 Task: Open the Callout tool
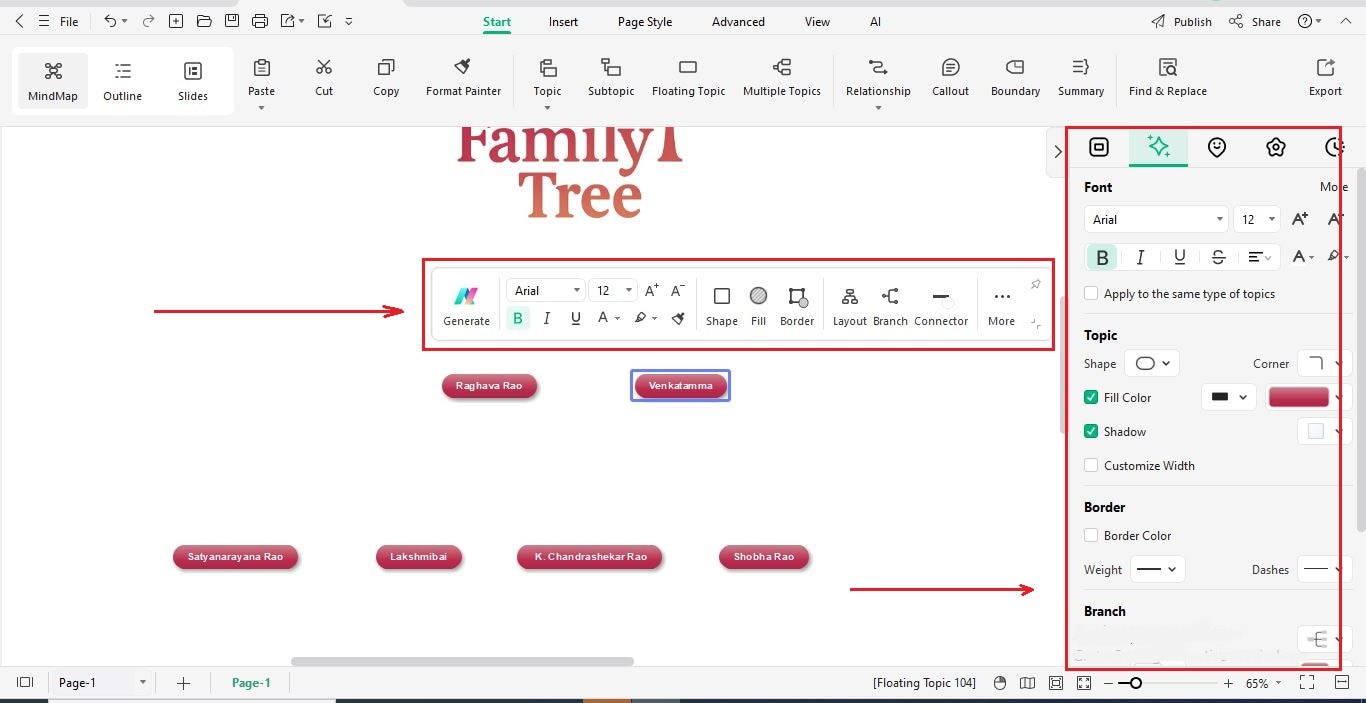point(949,80)
